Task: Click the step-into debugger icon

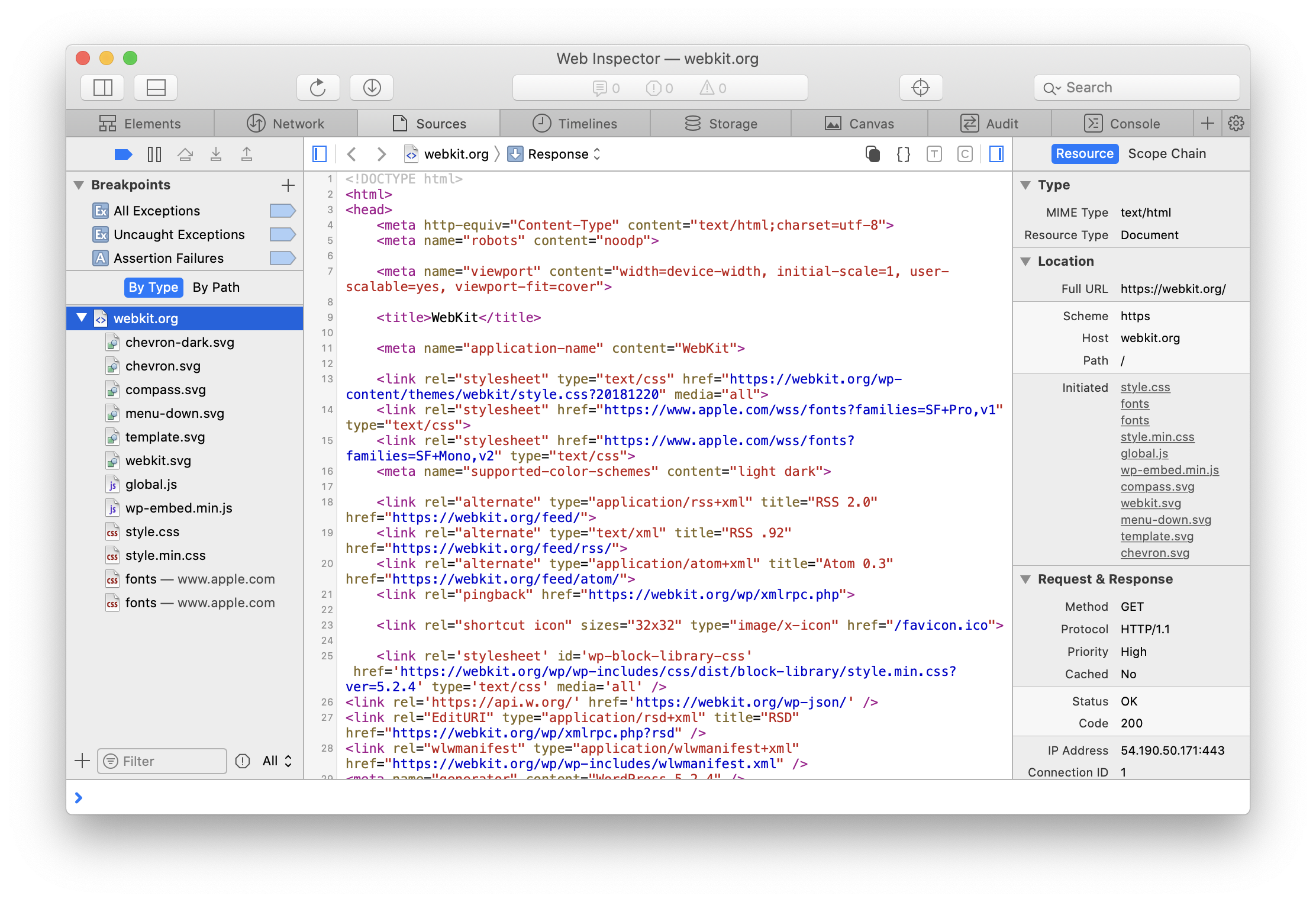Action: pos(216,155)
